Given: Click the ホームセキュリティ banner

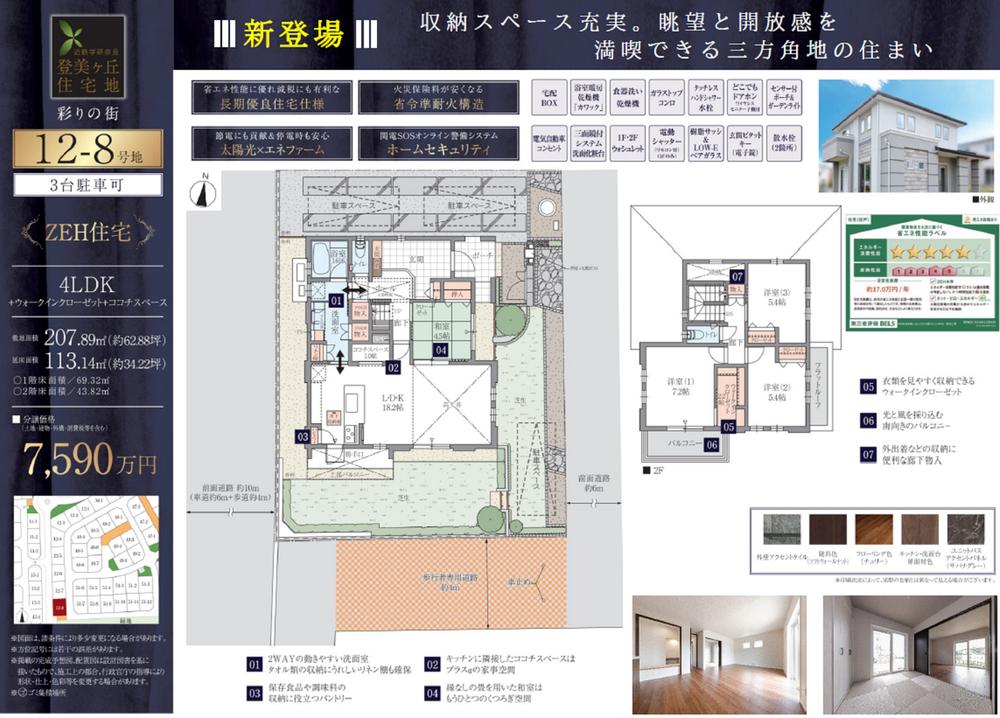Looking at the screenshot, I should point(439,143).
